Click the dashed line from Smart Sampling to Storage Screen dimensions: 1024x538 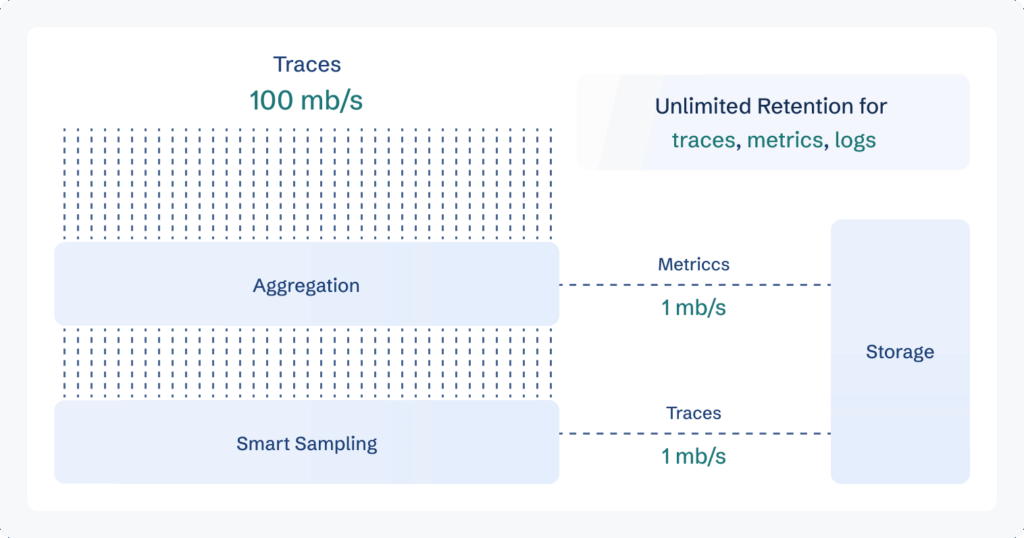695,434
